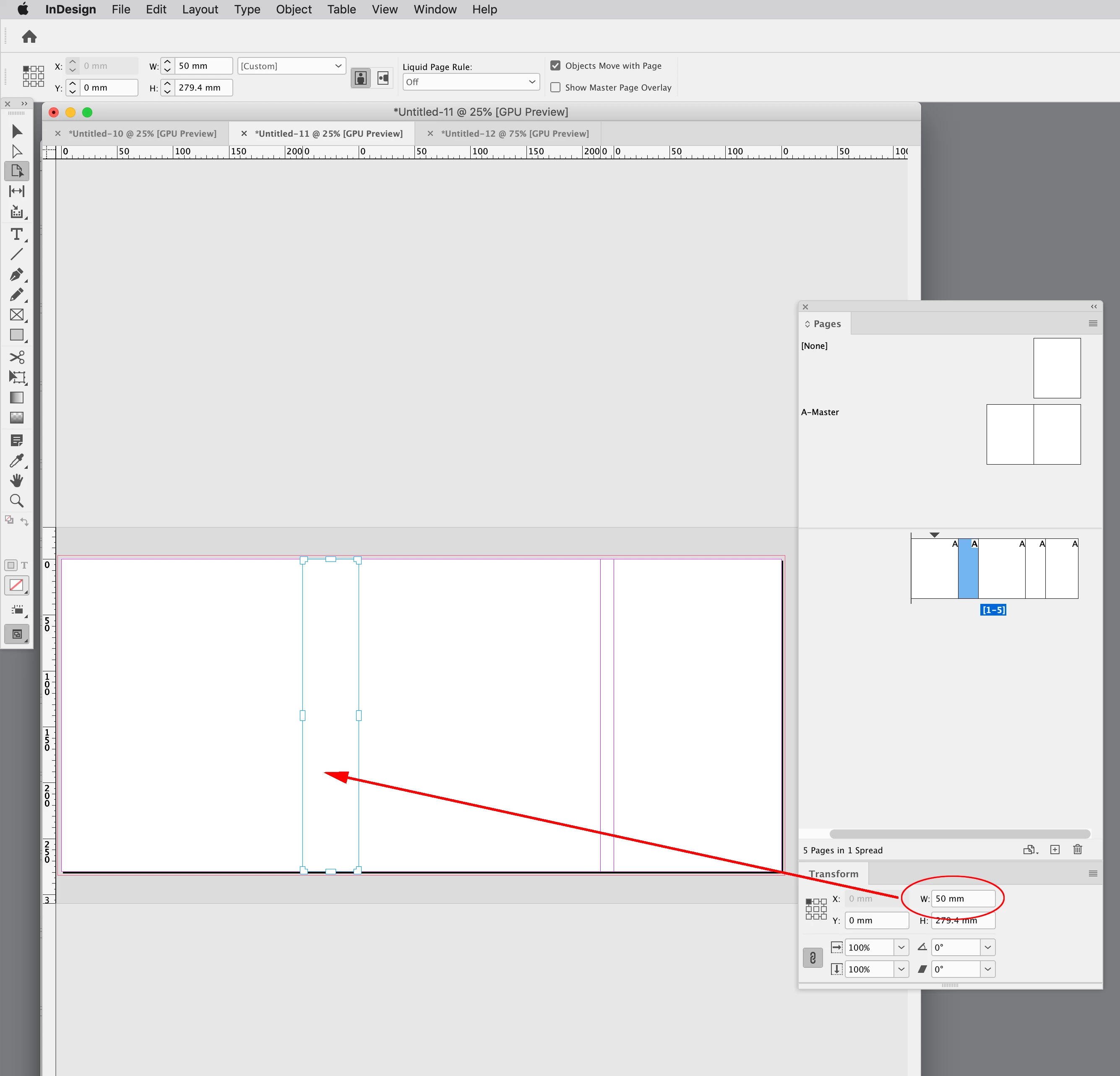The height and width of the screenshot is (1076, 1120).
Task: Click landscape orientation button
Action: click(x=383, y=78)
